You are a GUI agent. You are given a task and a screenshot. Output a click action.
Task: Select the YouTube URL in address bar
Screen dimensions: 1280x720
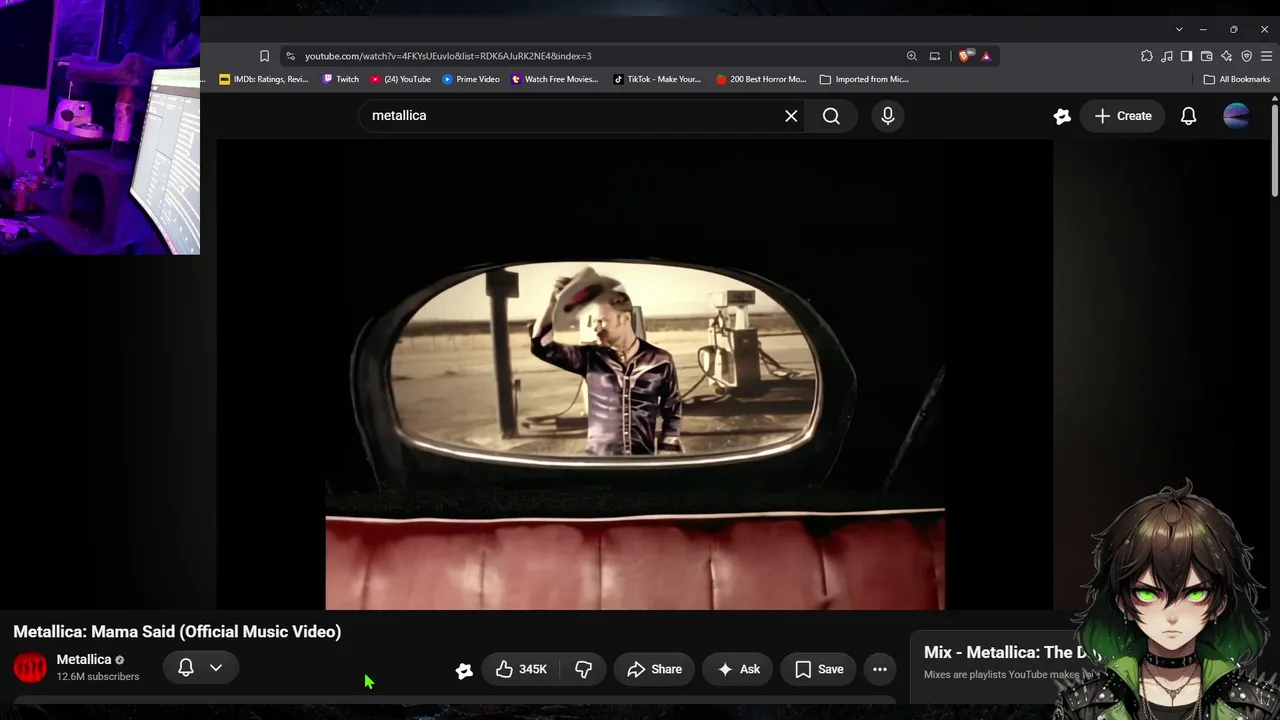click(x=448, y=56)
